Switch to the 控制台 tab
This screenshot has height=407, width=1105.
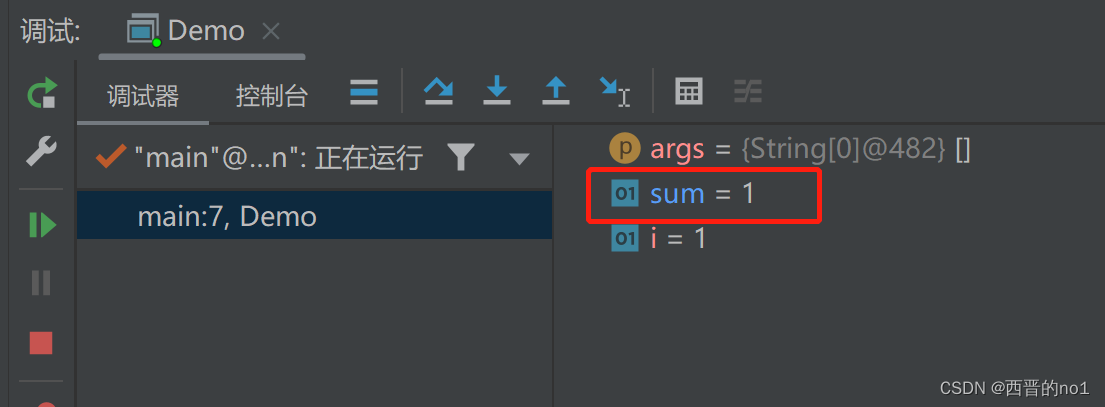272,96
